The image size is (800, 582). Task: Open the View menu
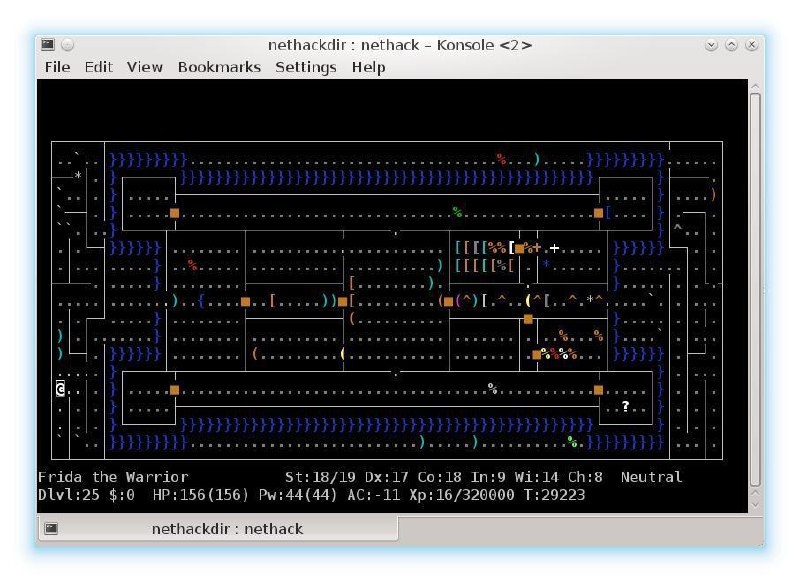(144, 67)
